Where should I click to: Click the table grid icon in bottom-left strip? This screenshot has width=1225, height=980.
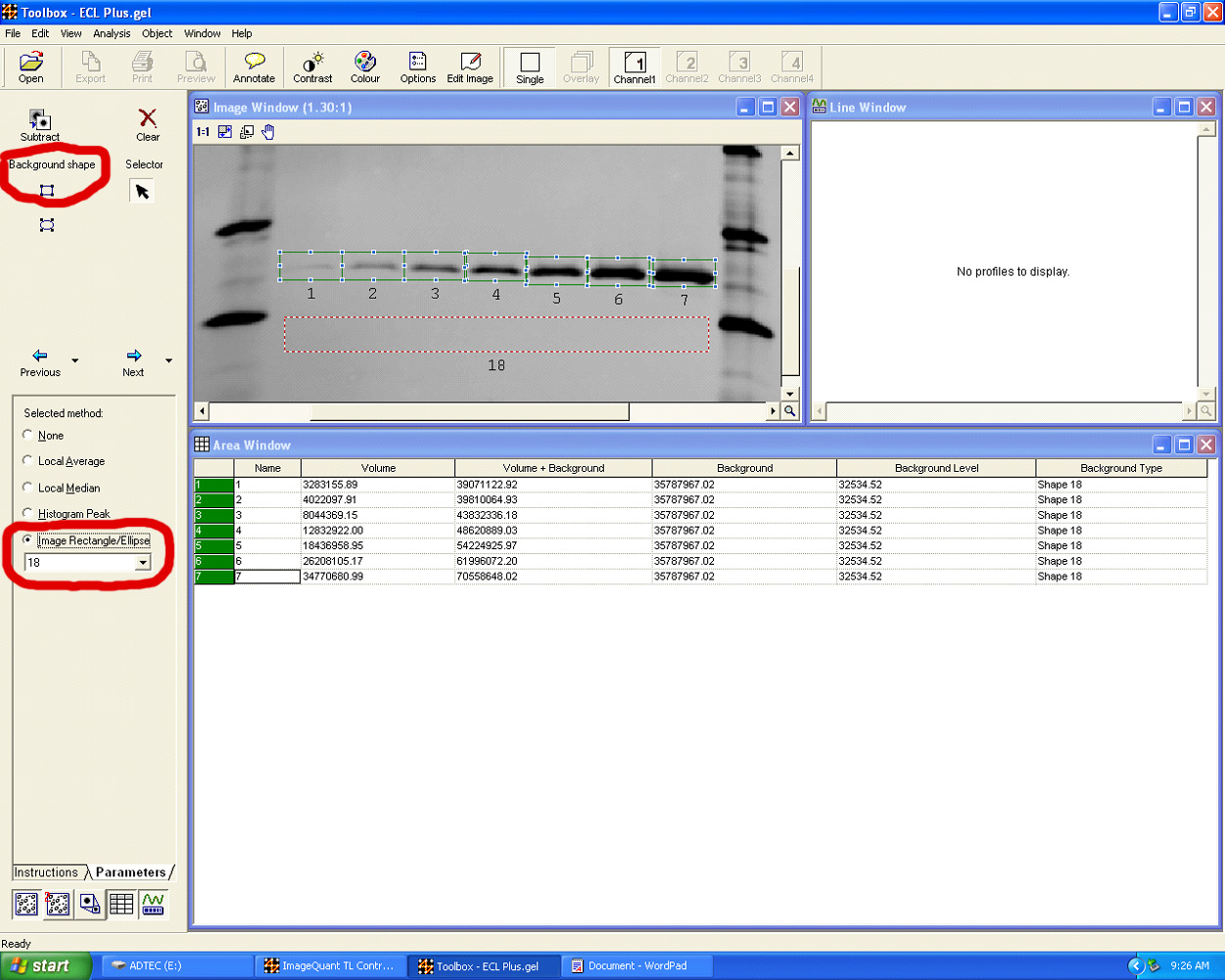click(x=121, y=904)
